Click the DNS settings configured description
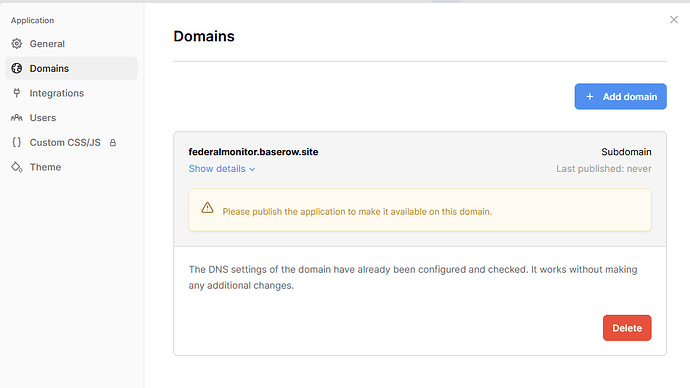The width and height of the screenshot is (690, 388). tap(413, 277)
